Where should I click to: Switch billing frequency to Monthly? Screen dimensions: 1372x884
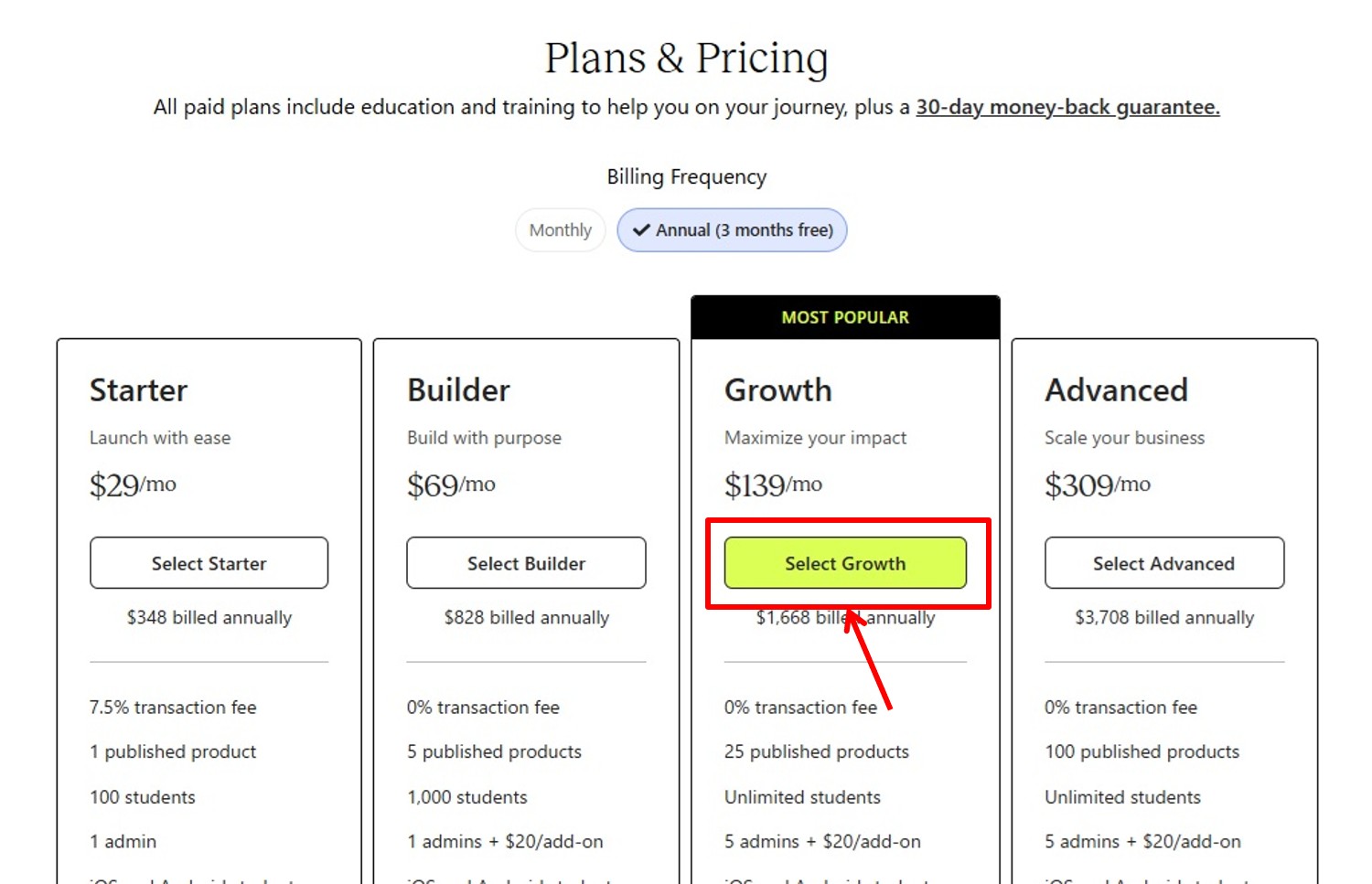[x=560, y=230]
